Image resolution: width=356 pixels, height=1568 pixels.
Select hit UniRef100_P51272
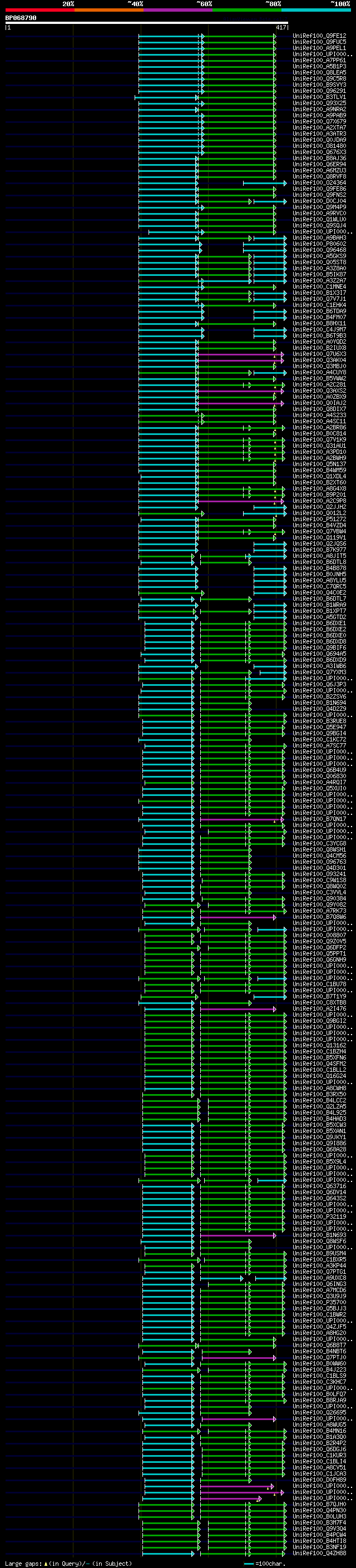(319, 519)
